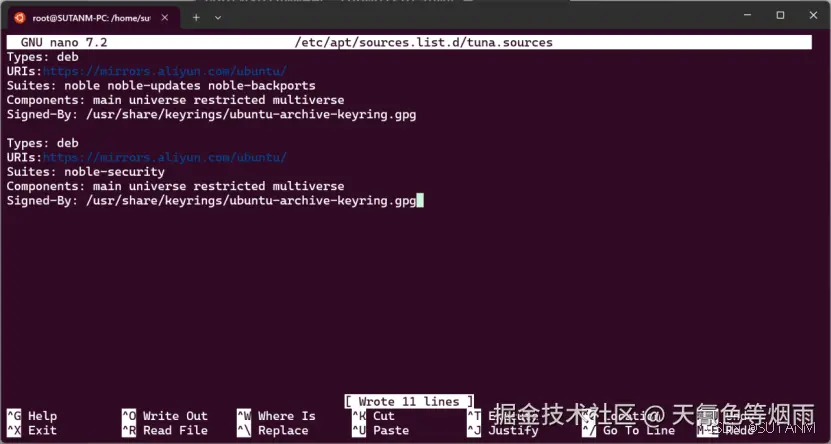Click the /etc/apt/sources.list.d/tuna.sources file path
The width and height of the screenshot is (831, 444).
tap(423, 42)
